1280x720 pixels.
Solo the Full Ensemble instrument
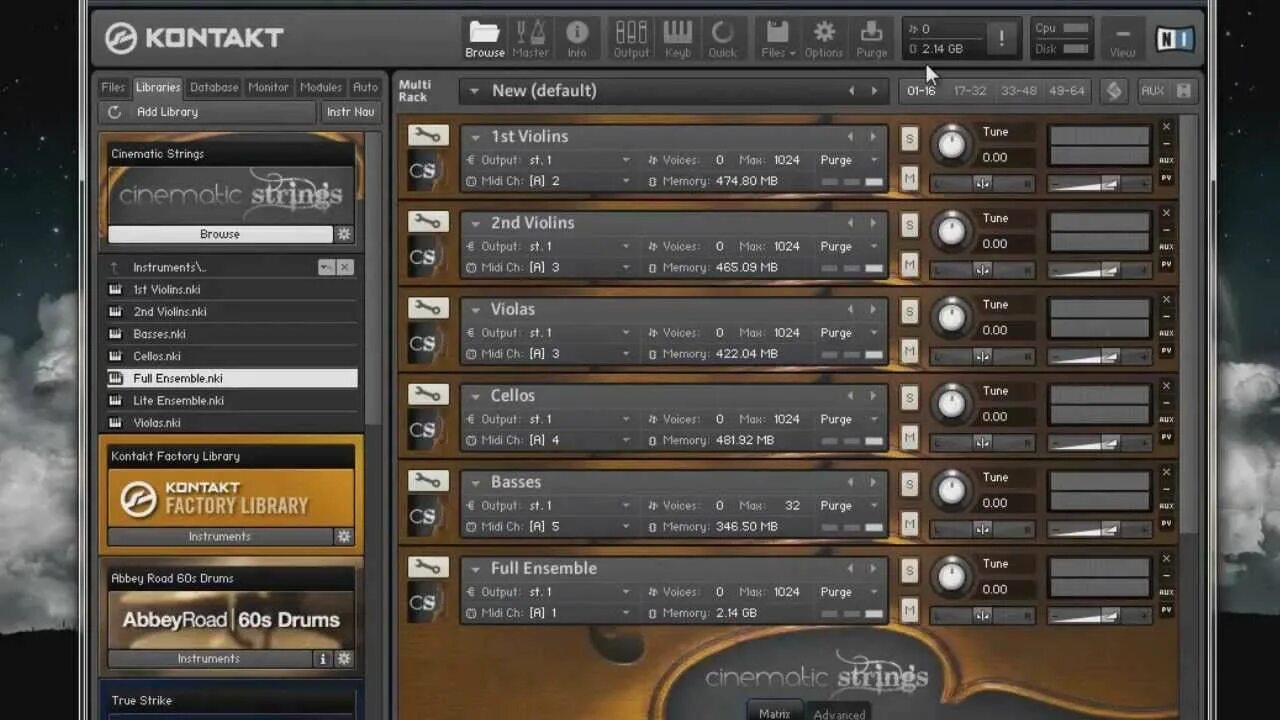tap(909, 571)
